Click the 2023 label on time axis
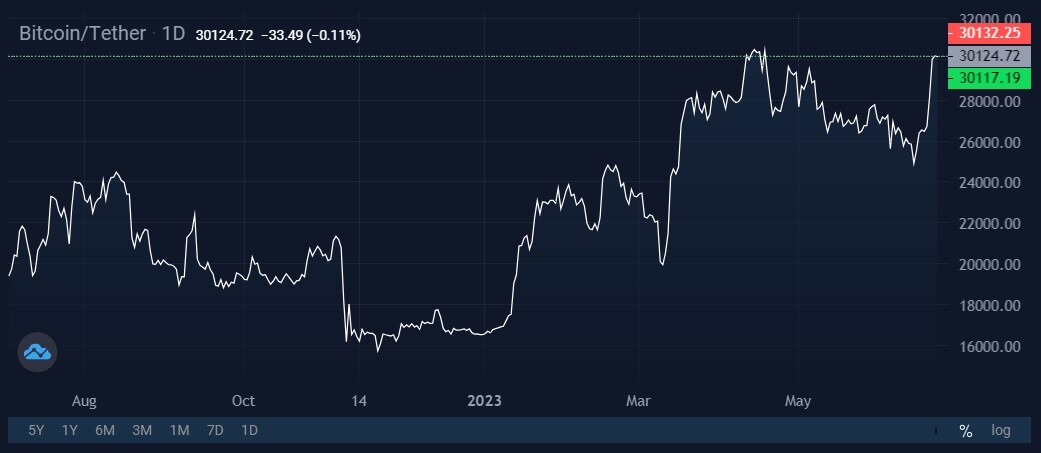1041x453 pixels. pos(485,401)
